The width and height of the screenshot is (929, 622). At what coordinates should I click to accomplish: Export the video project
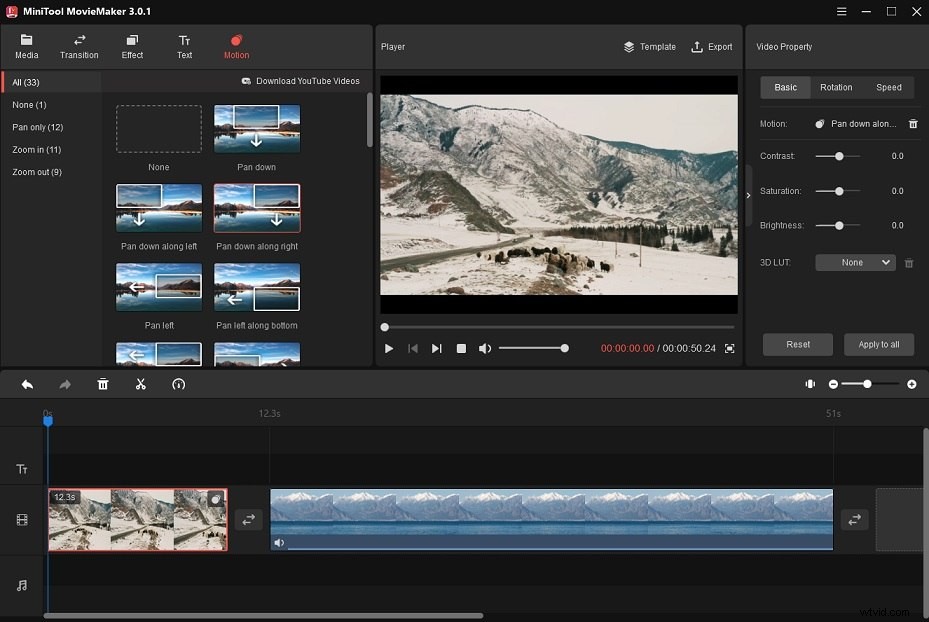[711, 46]
